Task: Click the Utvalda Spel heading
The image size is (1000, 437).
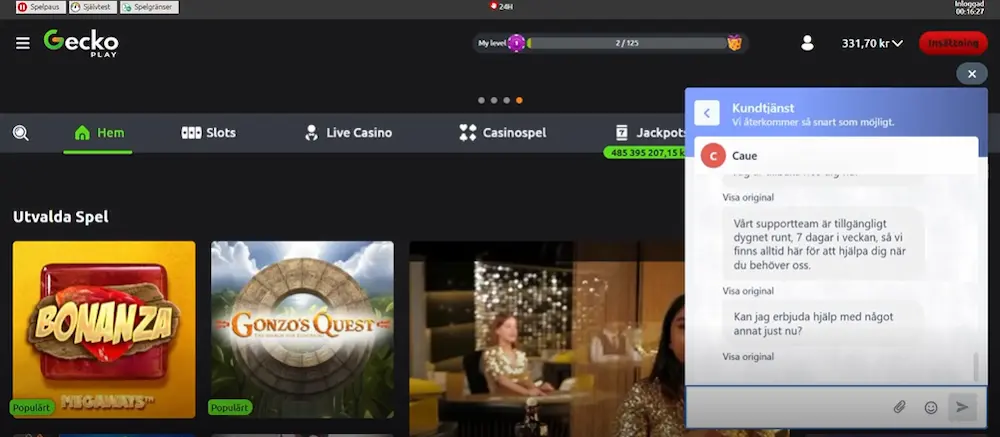Action: (x=61, y=217)
